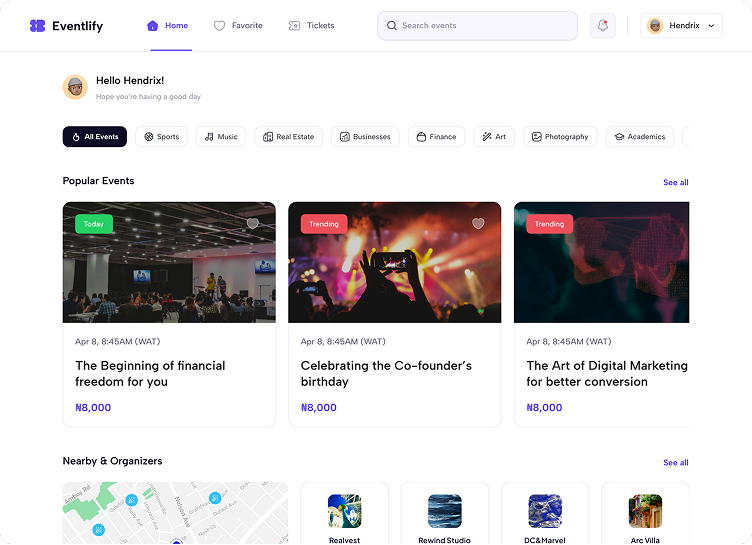
Task: Open the concert crowd event image
Action: (395, 262)
